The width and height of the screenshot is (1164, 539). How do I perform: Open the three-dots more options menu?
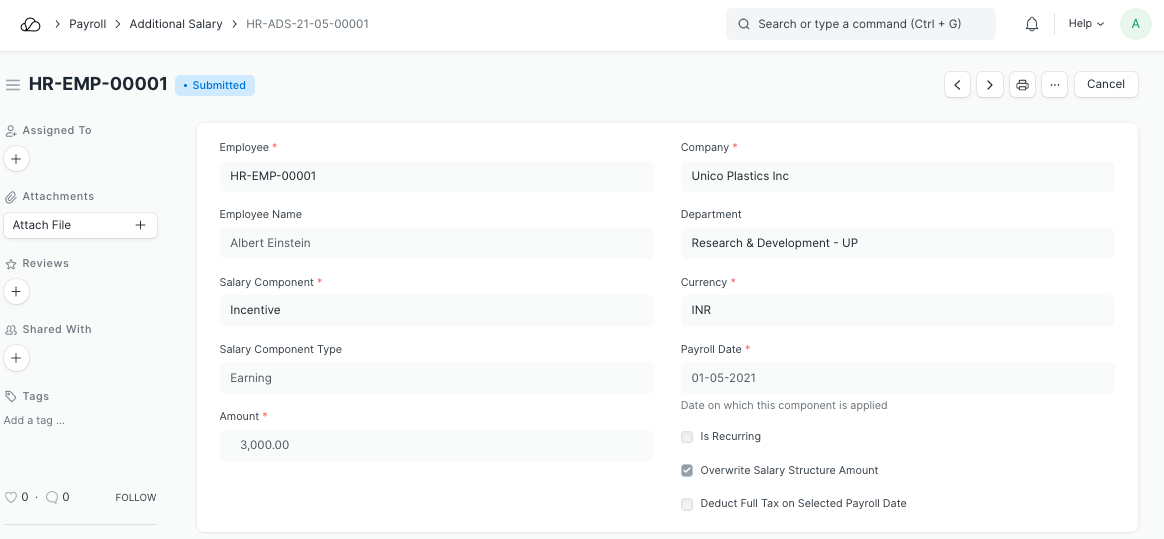[1054, 85]
